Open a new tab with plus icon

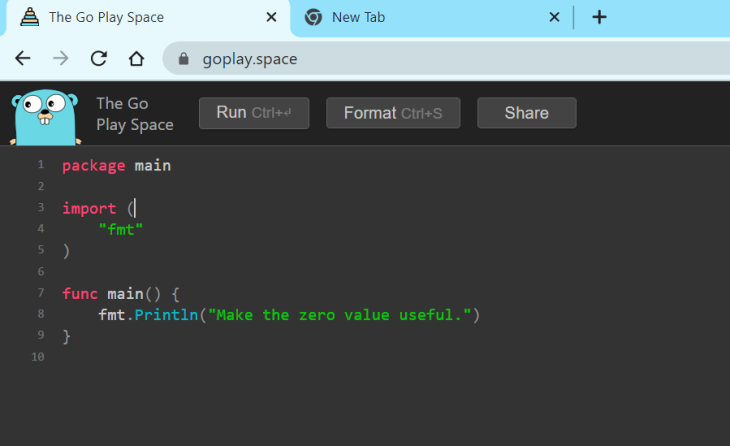tap(599, 17)
